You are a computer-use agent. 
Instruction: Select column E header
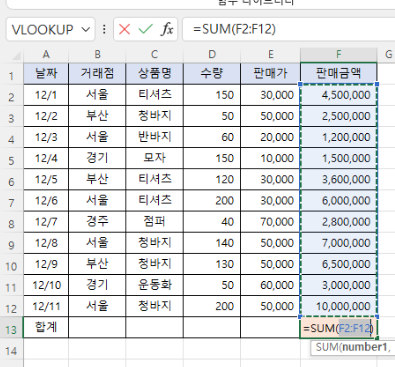coord(270,54)
